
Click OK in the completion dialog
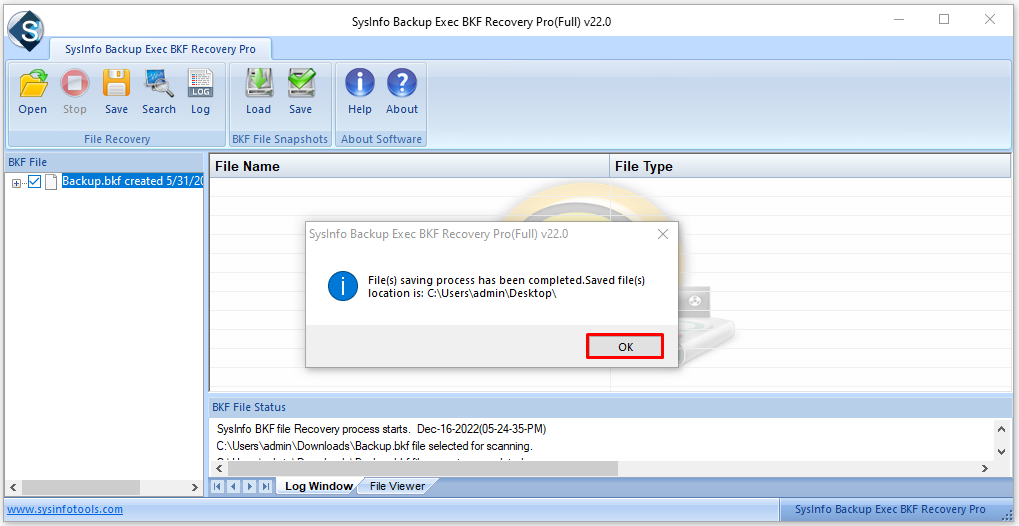pyautogui.click(x=625, y=347)
